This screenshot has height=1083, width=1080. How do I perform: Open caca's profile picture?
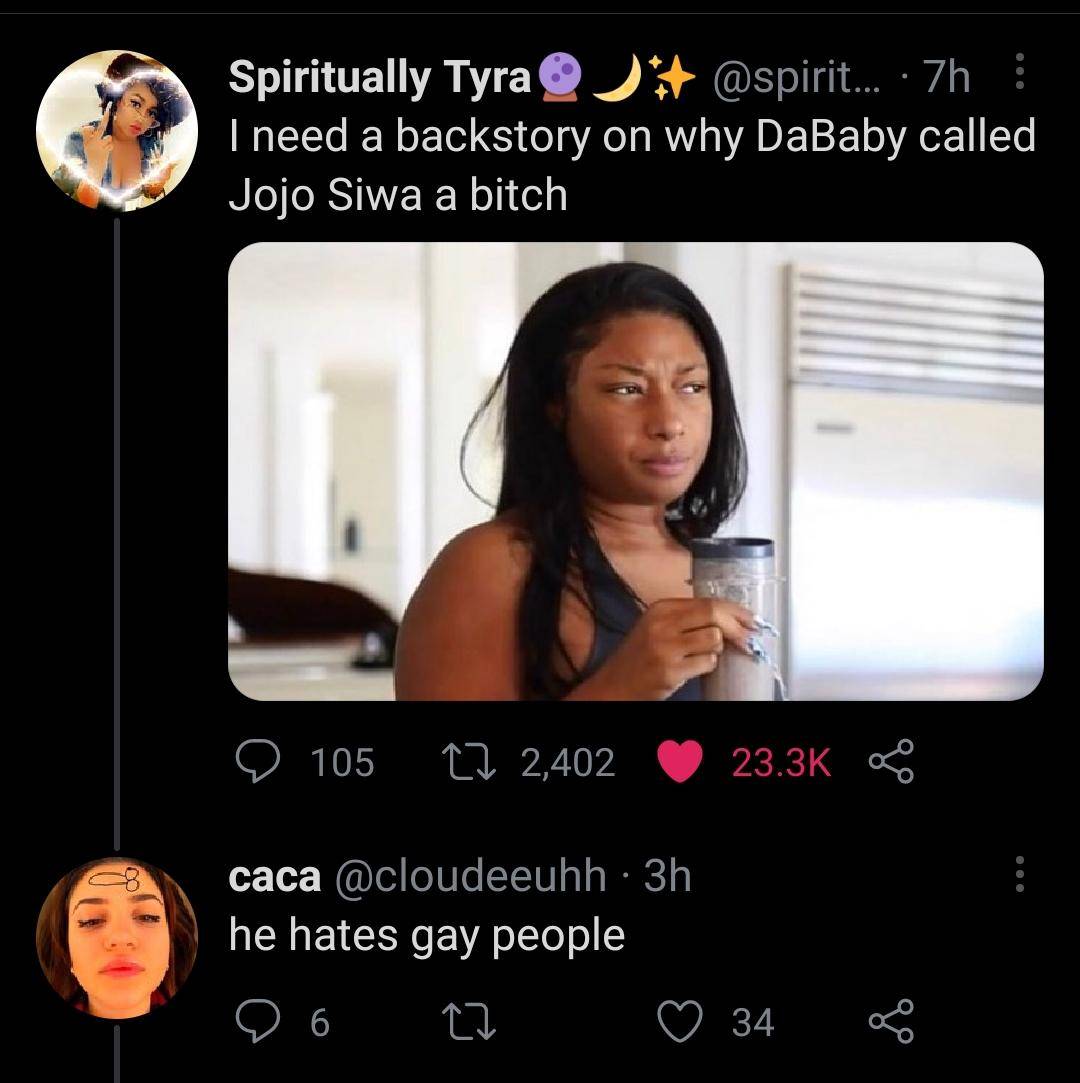(x=117, y=938)
